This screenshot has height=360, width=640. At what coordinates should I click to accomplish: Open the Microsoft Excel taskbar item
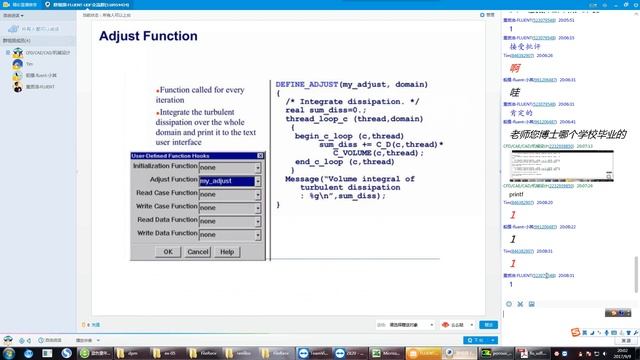coord(386,353)
